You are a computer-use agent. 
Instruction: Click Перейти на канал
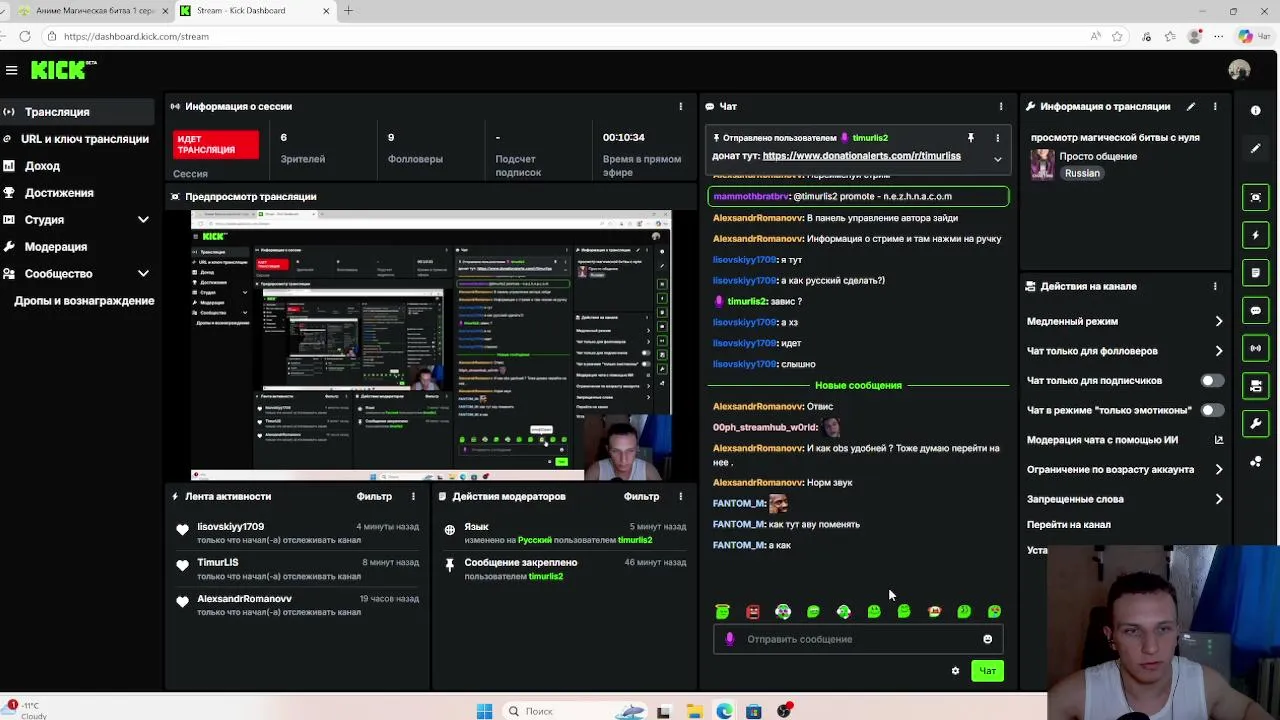point(1068,524)
